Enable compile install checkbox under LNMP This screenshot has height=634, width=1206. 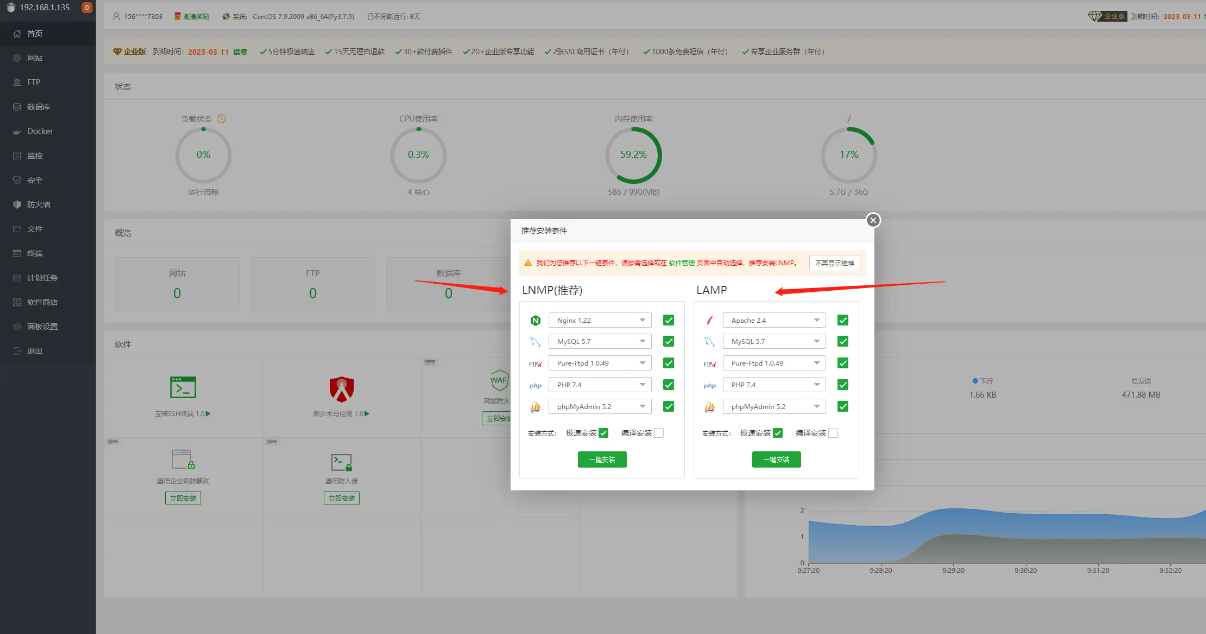pos(659,433)
